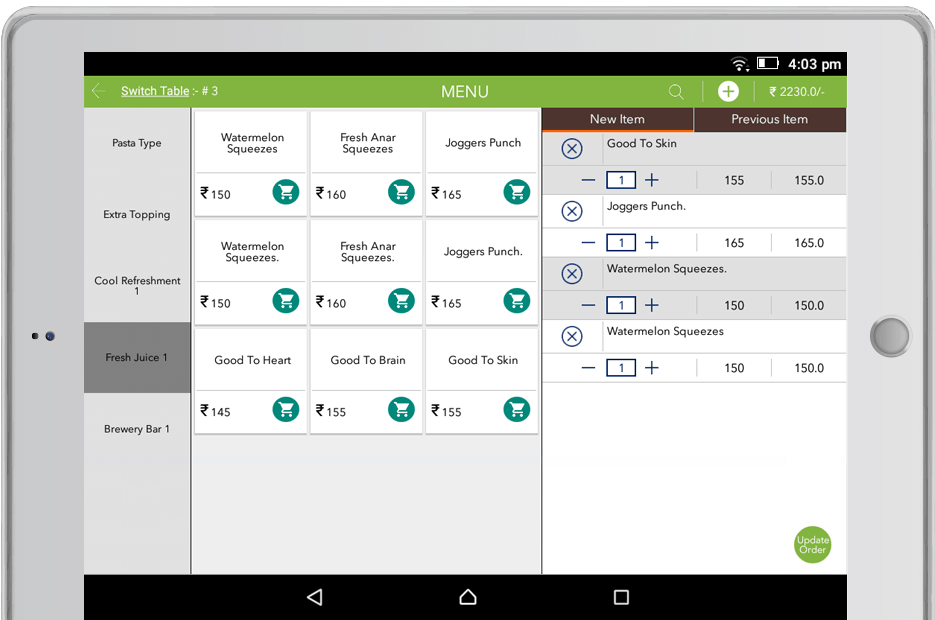
Task: Decrease Joggers Punch. quantity with minus
Action: (x=588, y=243)
